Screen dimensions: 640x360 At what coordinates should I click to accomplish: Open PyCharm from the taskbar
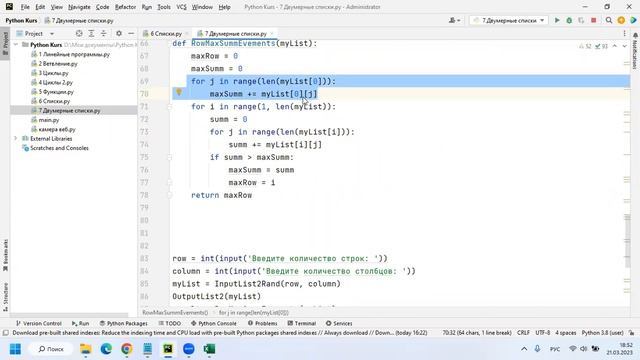coord(168,349)
